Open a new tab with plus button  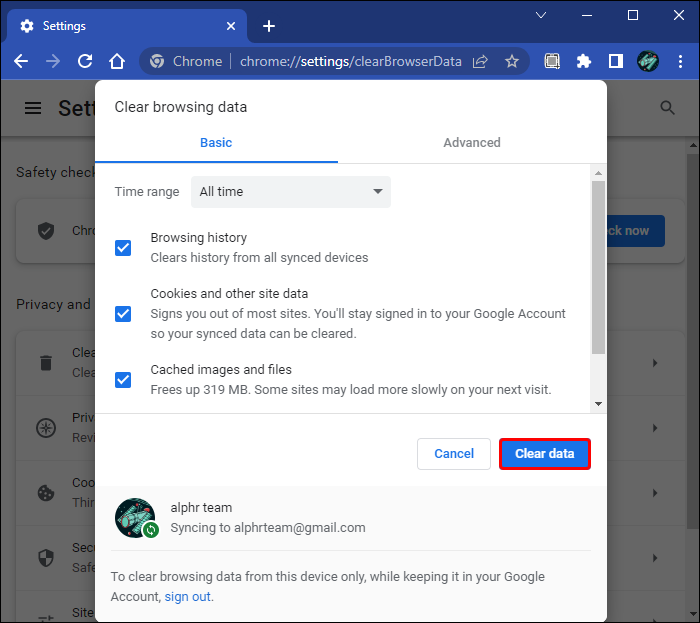click(268, 26)
